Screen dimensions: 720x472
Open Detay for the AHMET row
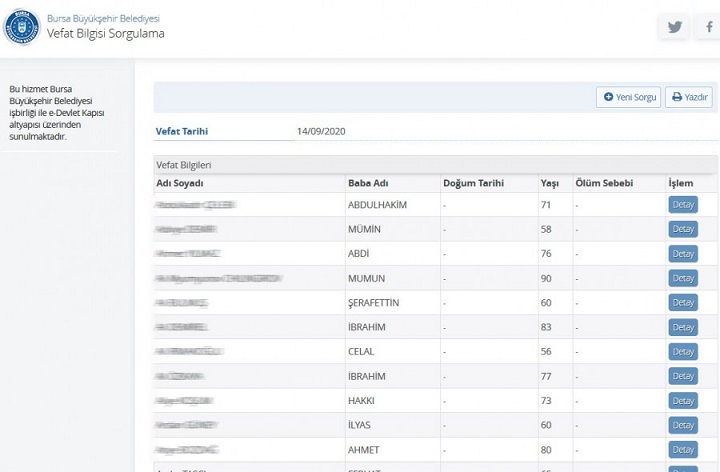click(x=683, y=450)
